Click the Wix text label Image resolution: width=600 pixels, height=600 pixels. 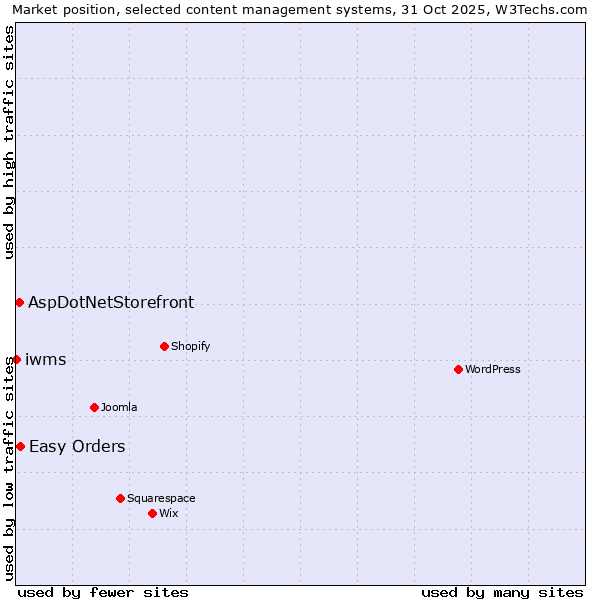(x=169, y=513)
